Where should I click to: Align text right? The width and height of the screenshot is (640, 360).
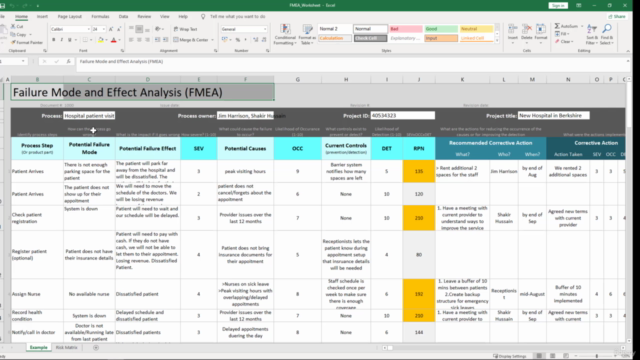pyautogui.click(x=147, y=40)
